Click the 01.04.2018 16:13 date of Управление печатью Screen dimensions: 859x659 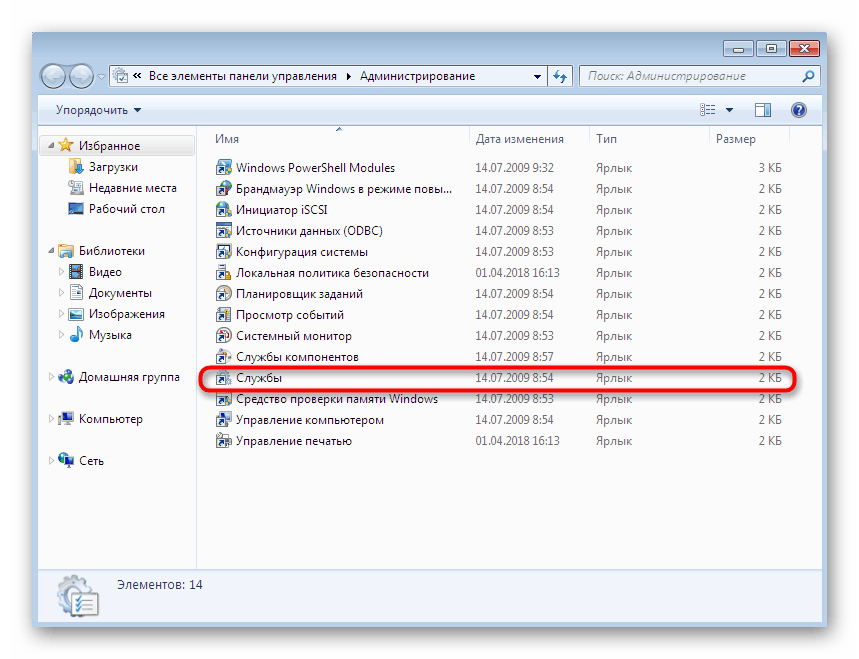[517, 441]
